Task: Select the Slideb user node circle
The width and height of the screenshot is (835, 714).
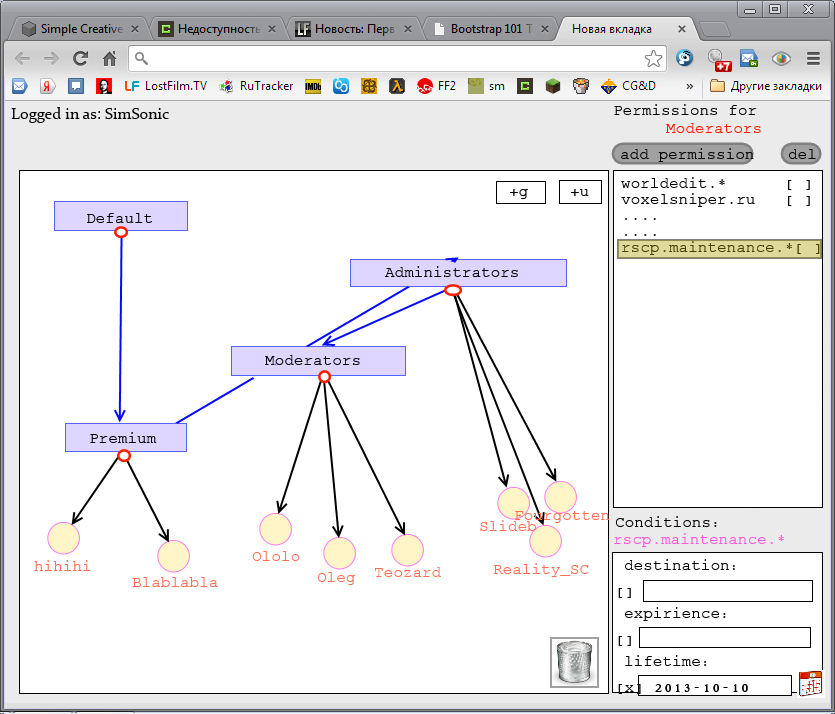Action: 513,503
